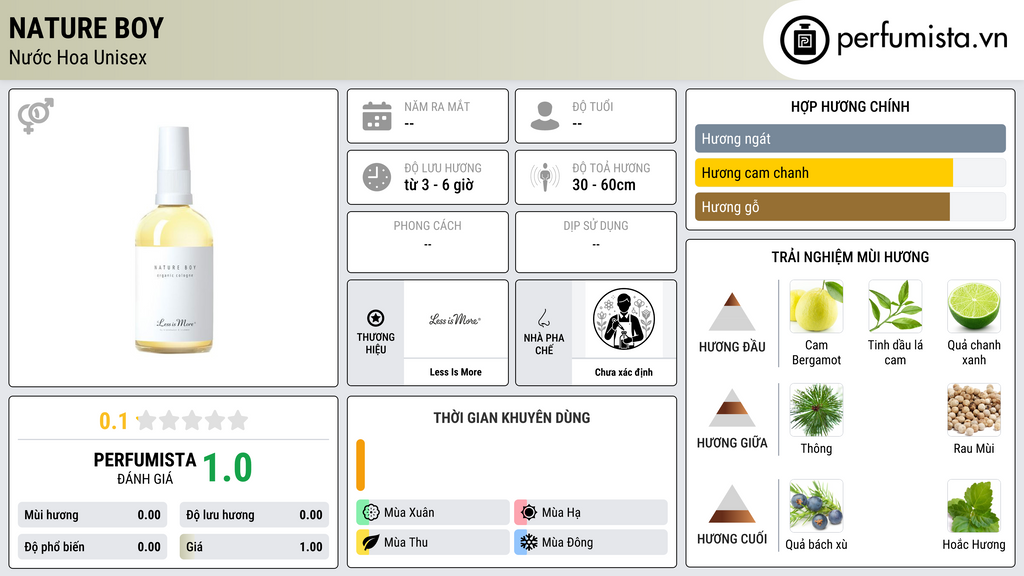Click the Hương giữa pyramid icon
Viewport: 1024px width, 576px height.
(732, 408)
